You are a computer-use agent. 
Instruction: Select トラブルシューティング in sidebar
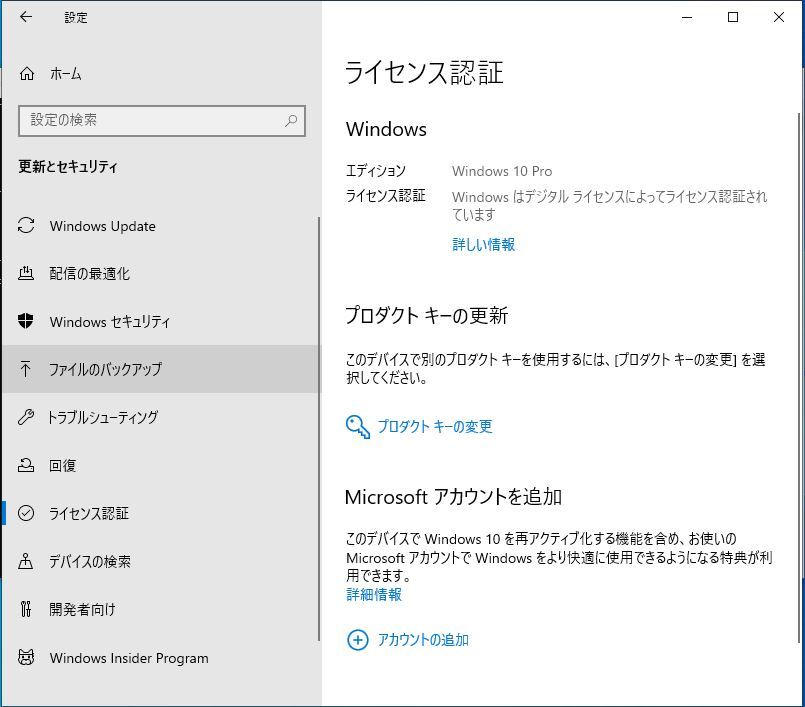tap(160, 417)
